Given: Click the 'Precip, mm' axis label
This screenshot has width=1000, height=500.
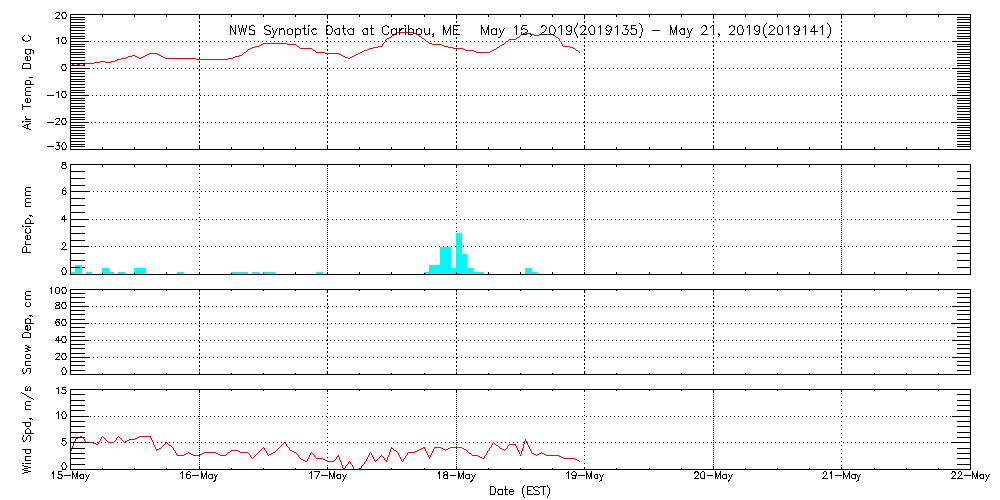Looking at the screenshot, I should [27, 221].
